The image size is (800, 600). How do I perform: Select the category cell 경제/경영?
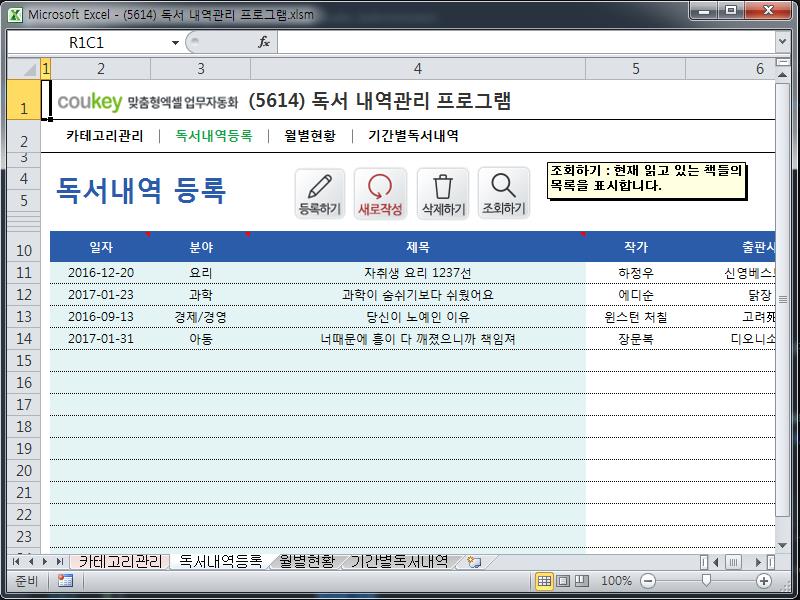(x=201, y=317)
